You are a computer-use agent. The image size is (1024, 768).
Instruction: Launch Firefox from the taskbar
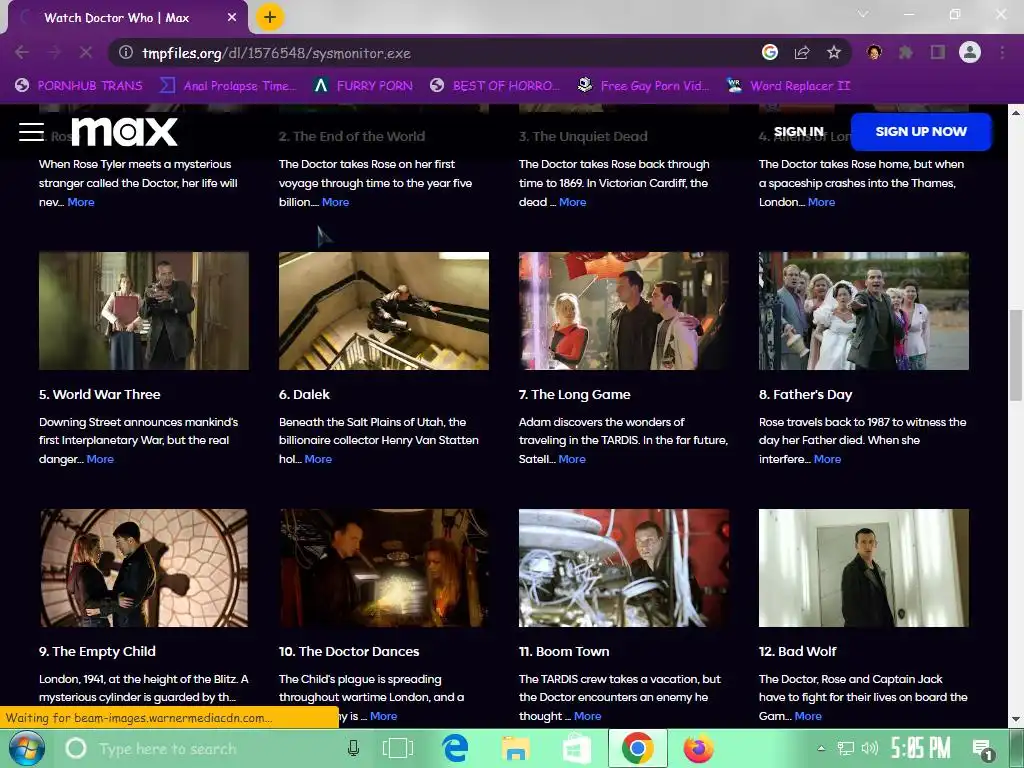pos(699,748)
